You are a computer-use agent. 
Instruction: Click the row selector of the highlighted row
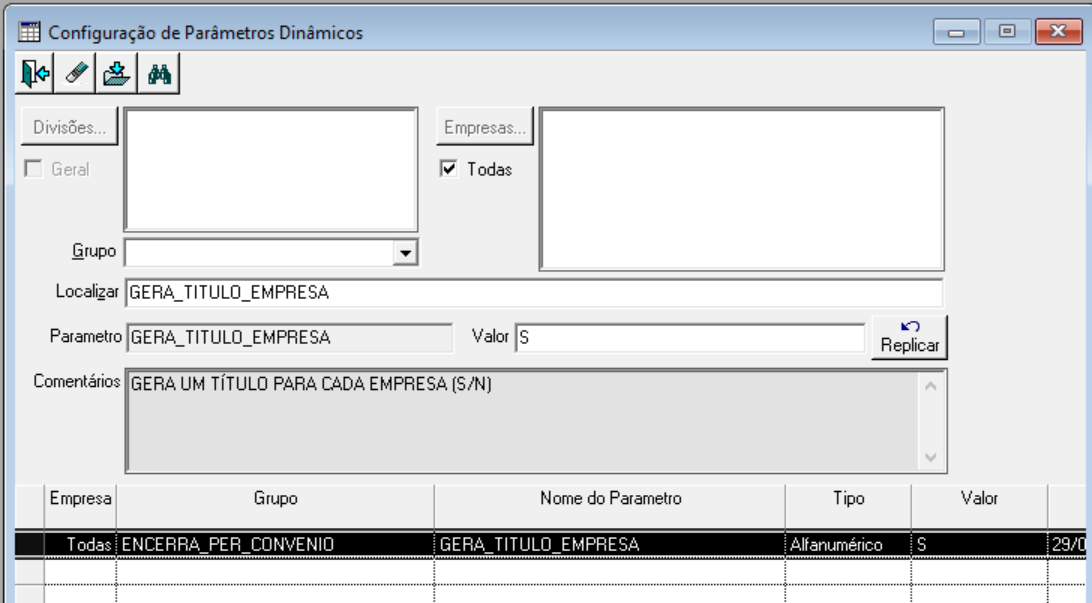pos(29,545)
